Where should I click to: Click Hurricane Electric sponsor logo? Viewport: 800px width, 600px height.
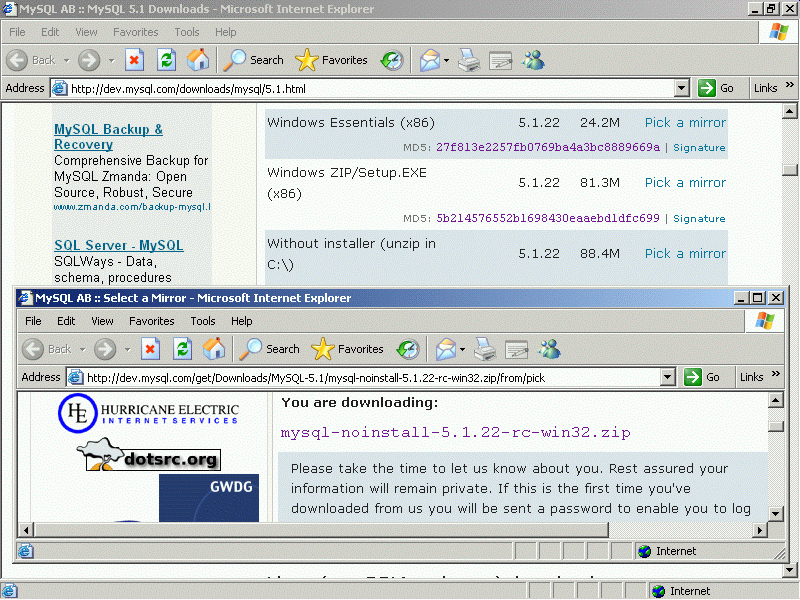coord(148,413)
